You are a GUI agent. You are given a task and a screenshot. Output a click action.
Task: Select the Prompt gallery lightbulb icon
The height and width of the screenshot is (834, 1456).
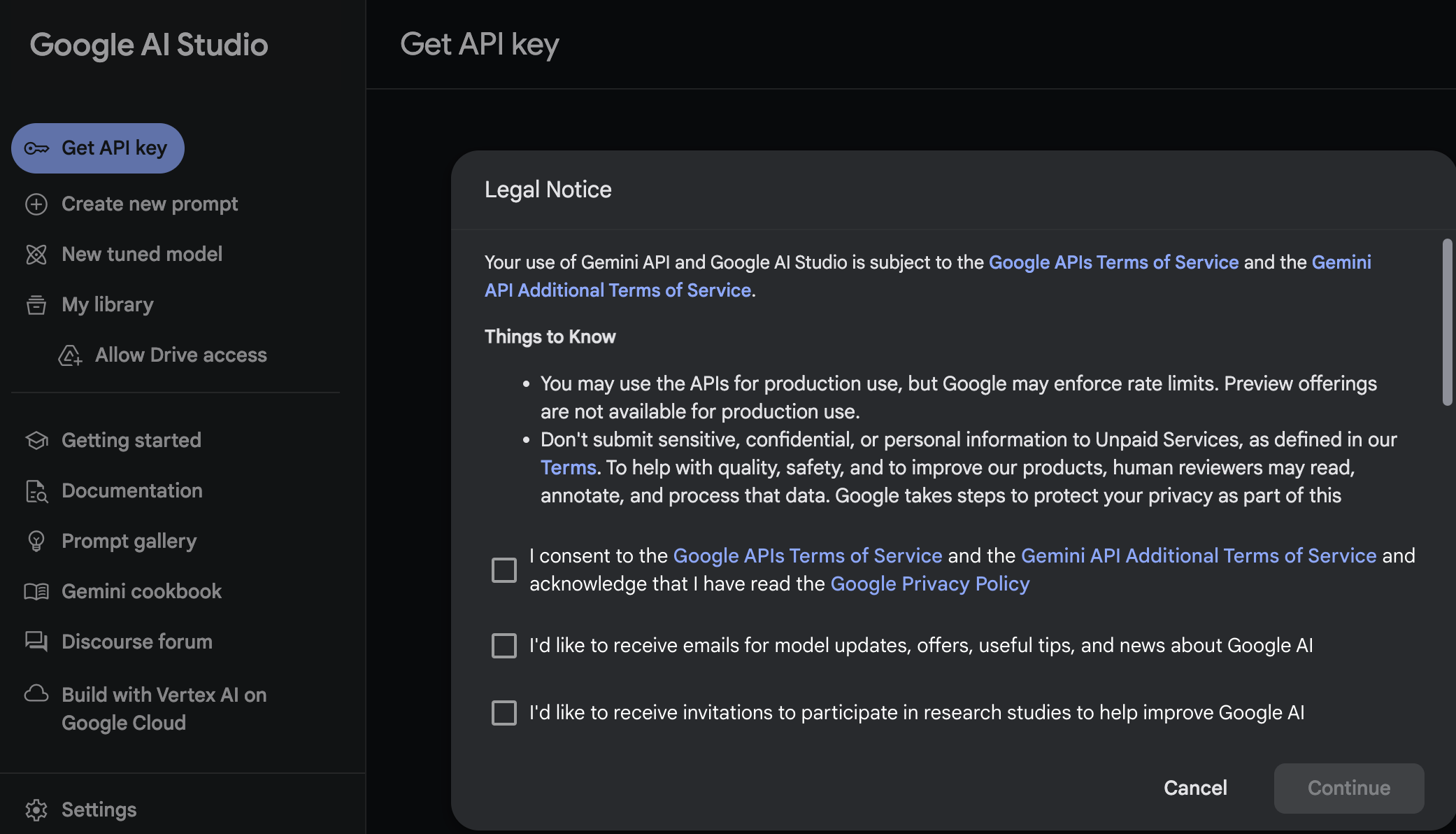(x=36, y=541)
